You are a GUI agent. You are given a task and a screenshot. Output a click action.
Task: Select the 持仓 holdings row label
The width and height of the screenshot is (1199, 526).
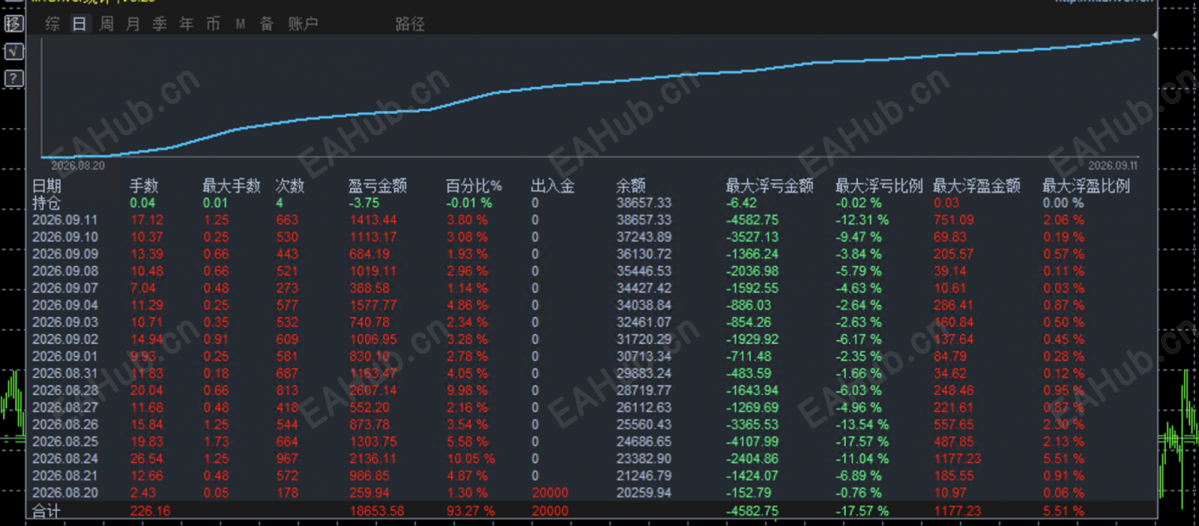coord(47,203)
